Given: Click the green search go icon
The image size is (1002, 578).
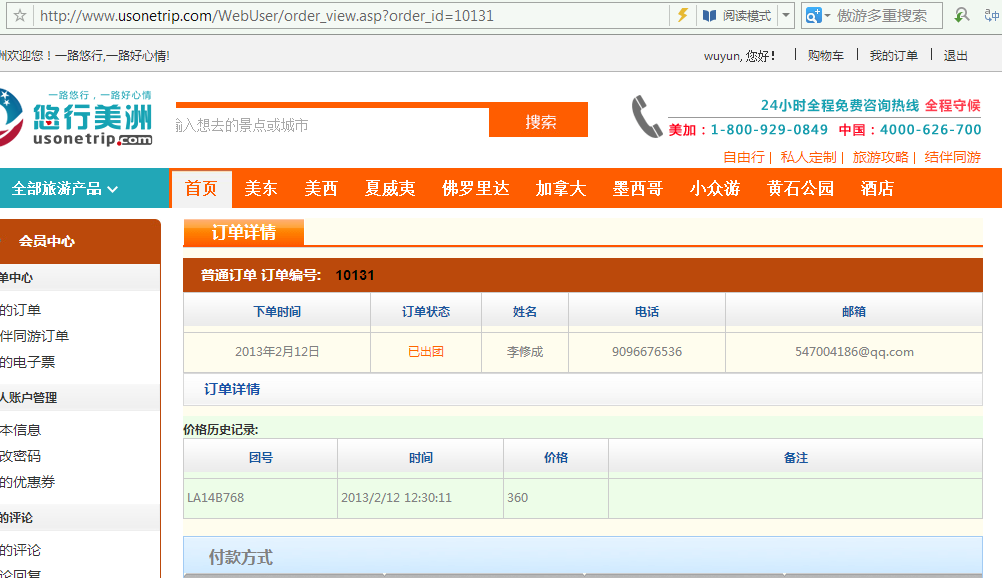Looking at the screenshot, I should click(962, 15).
